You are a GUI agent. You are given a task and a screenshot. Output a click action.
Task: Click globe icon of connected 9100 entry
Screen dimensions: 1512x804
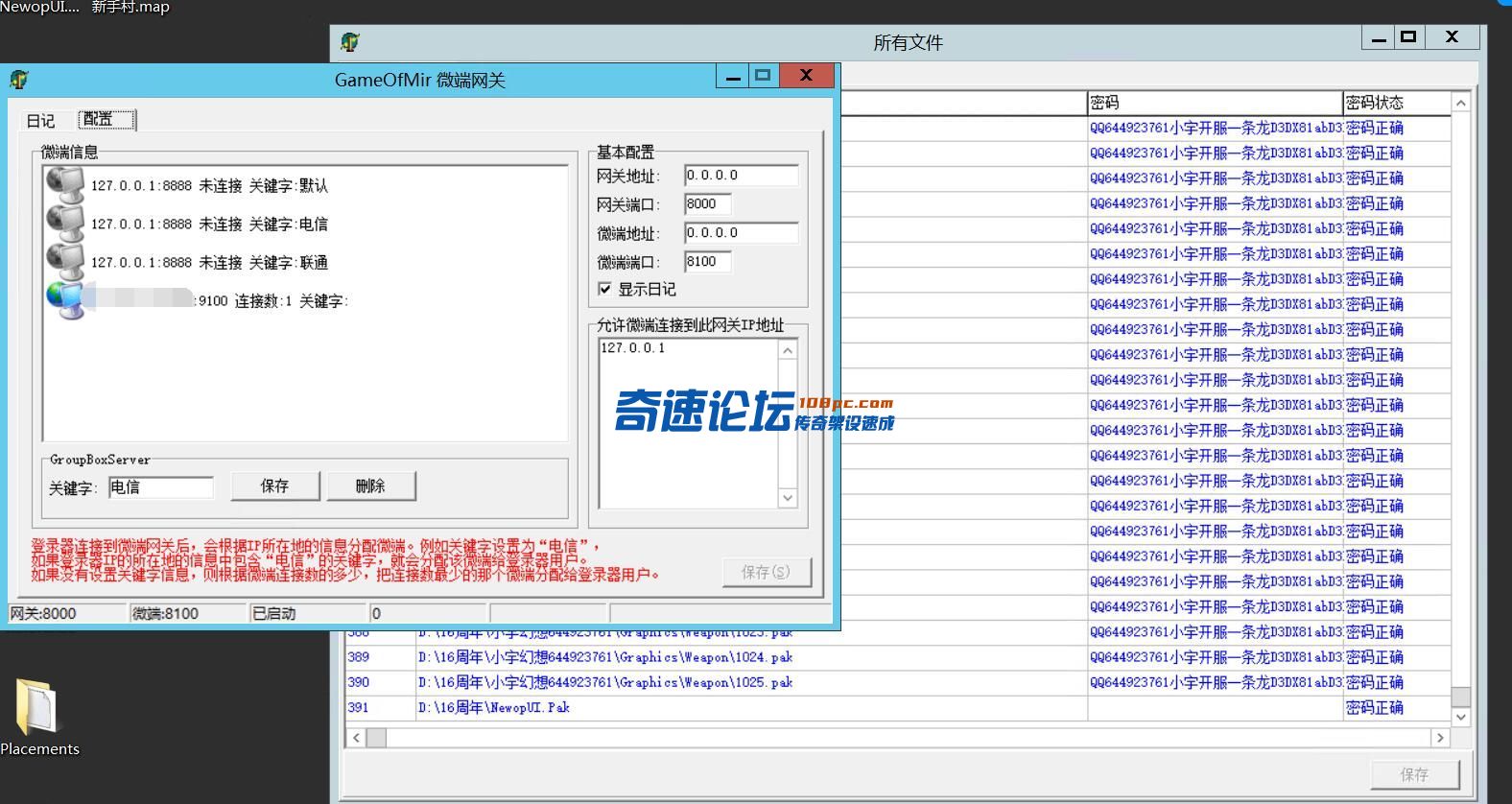[65, 300]
